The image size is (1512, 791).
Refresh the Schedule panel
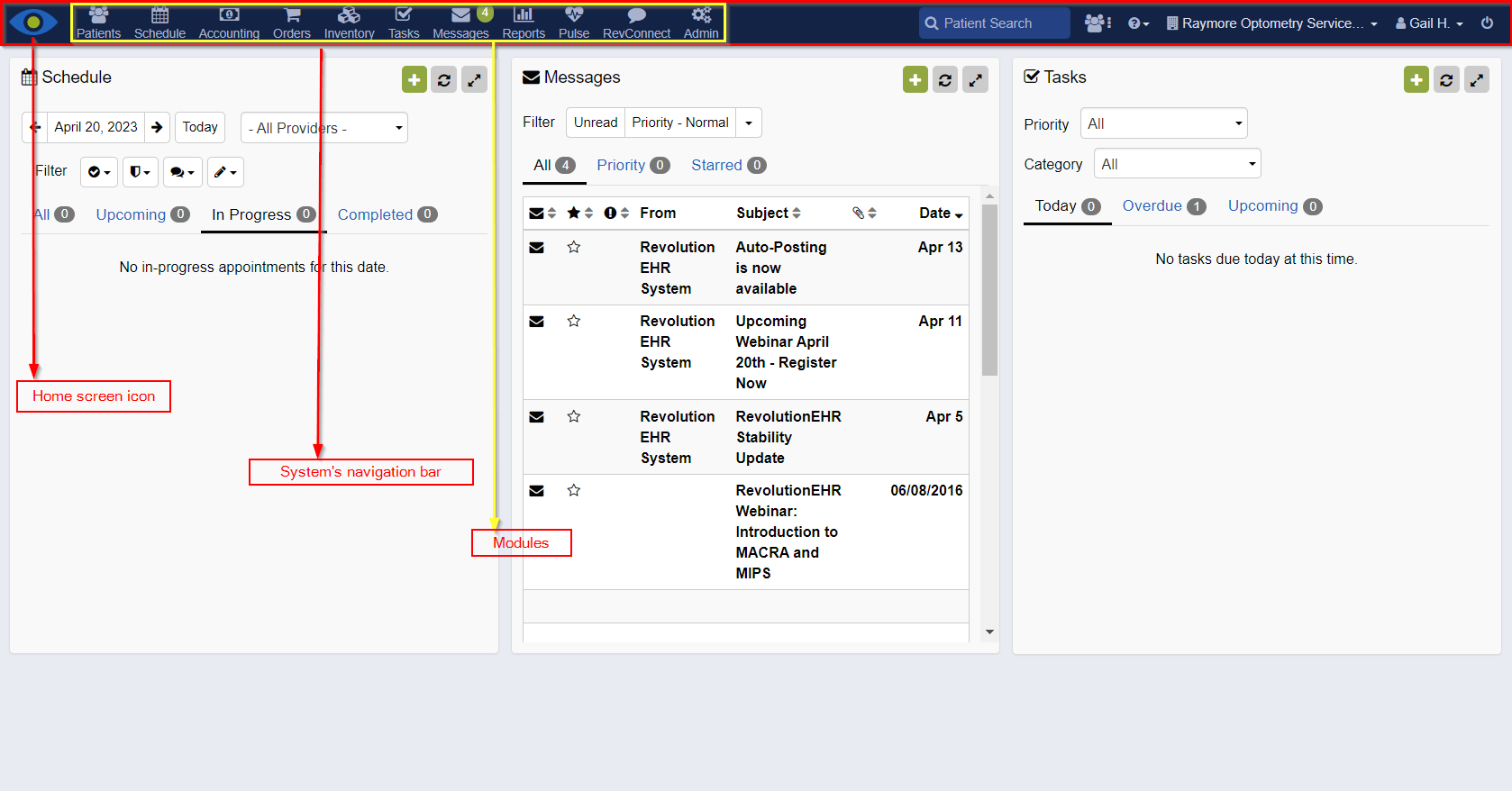[444, 80]
